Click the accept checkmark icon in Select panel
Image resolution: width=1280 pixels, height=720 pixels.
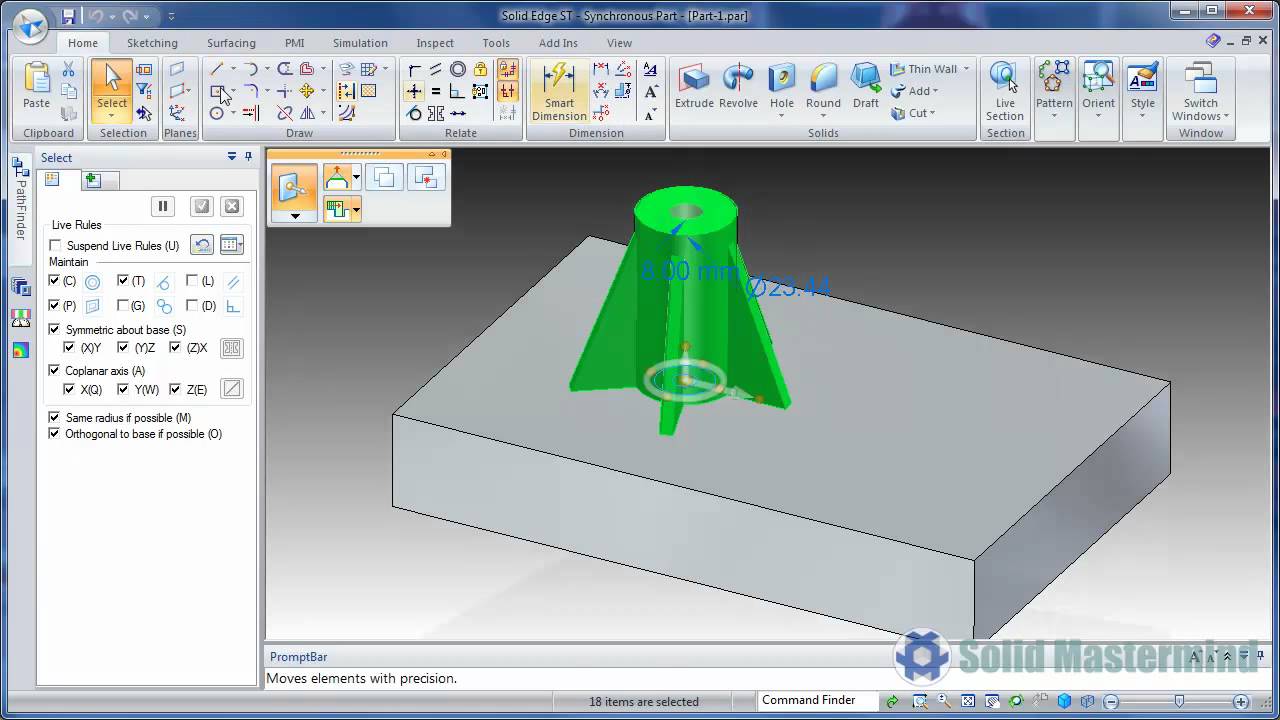click(x=202, y=206)
